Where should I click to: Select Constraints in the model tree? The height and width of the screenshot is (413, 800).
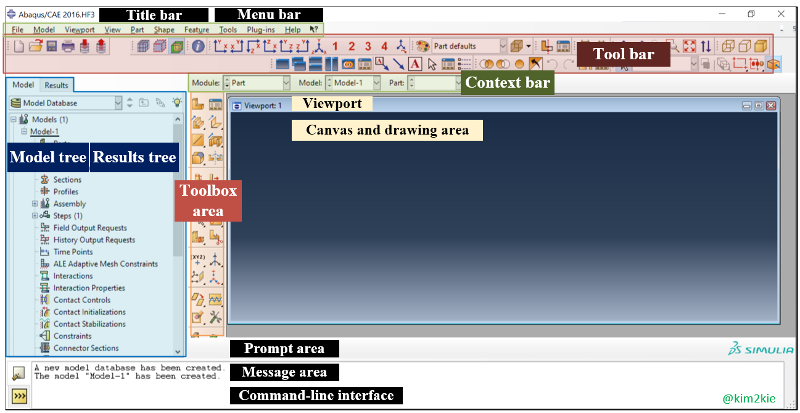(x=72, y=336)
